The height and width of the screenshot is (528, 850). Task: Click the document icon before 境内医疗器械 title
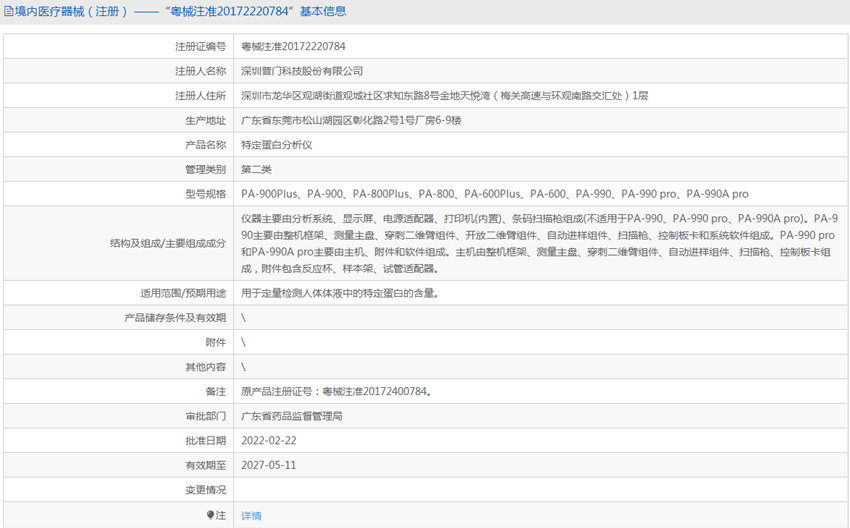pyautogui.click(x=9, y=11)
